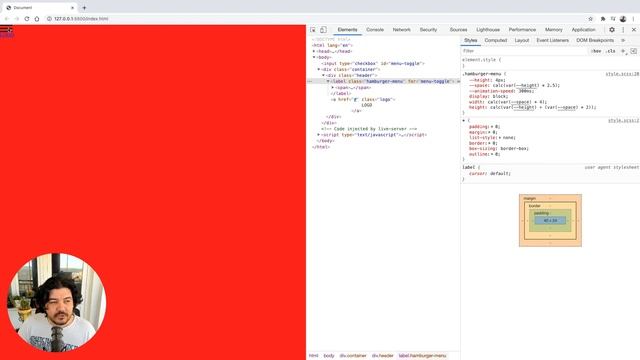640x360 pixels.
Task: Click the browser address bar URL
Action: point(81,19)
